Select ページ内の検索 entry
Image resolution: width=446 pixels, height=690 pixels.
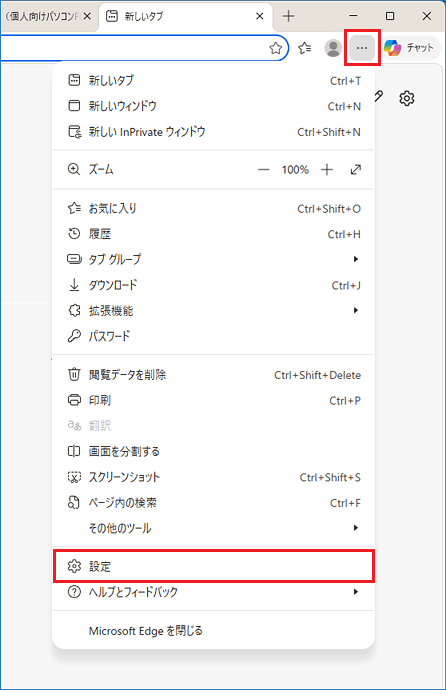[x=214, y=503]
